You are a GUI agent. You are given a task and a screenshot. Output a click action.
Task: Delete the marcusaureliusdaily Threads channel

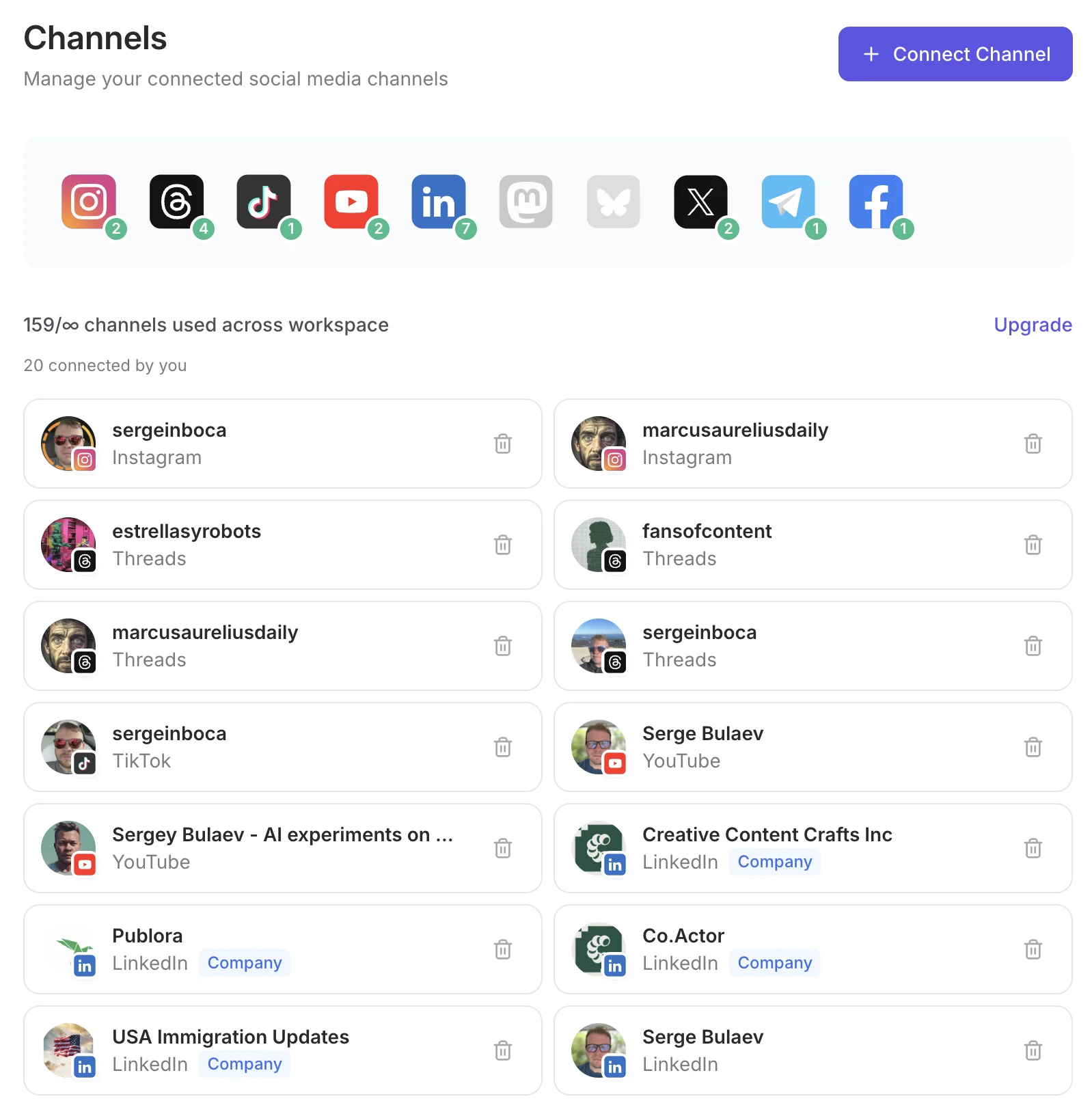(503, 646)
